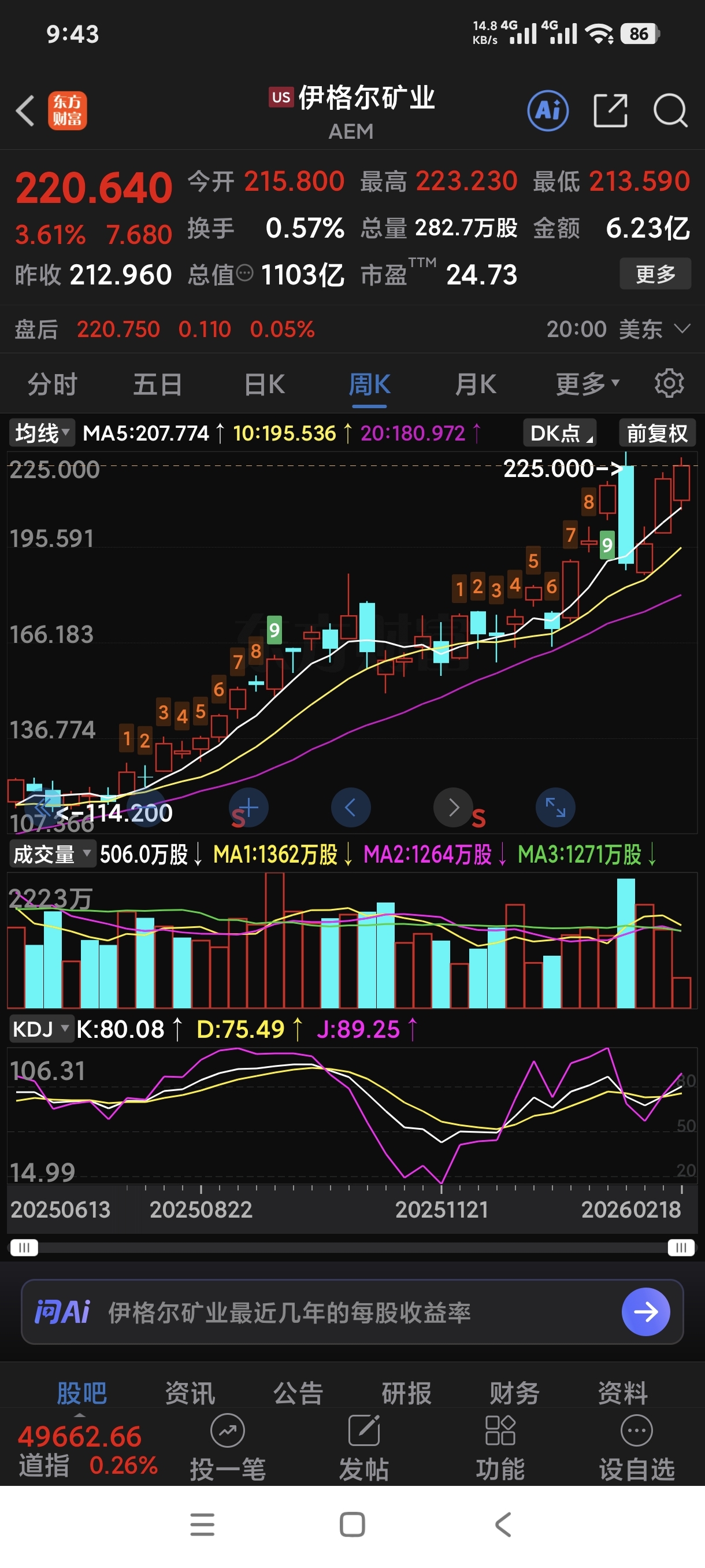
Task: Tap the 20251121 date label
Action: tap(441, 1209)
